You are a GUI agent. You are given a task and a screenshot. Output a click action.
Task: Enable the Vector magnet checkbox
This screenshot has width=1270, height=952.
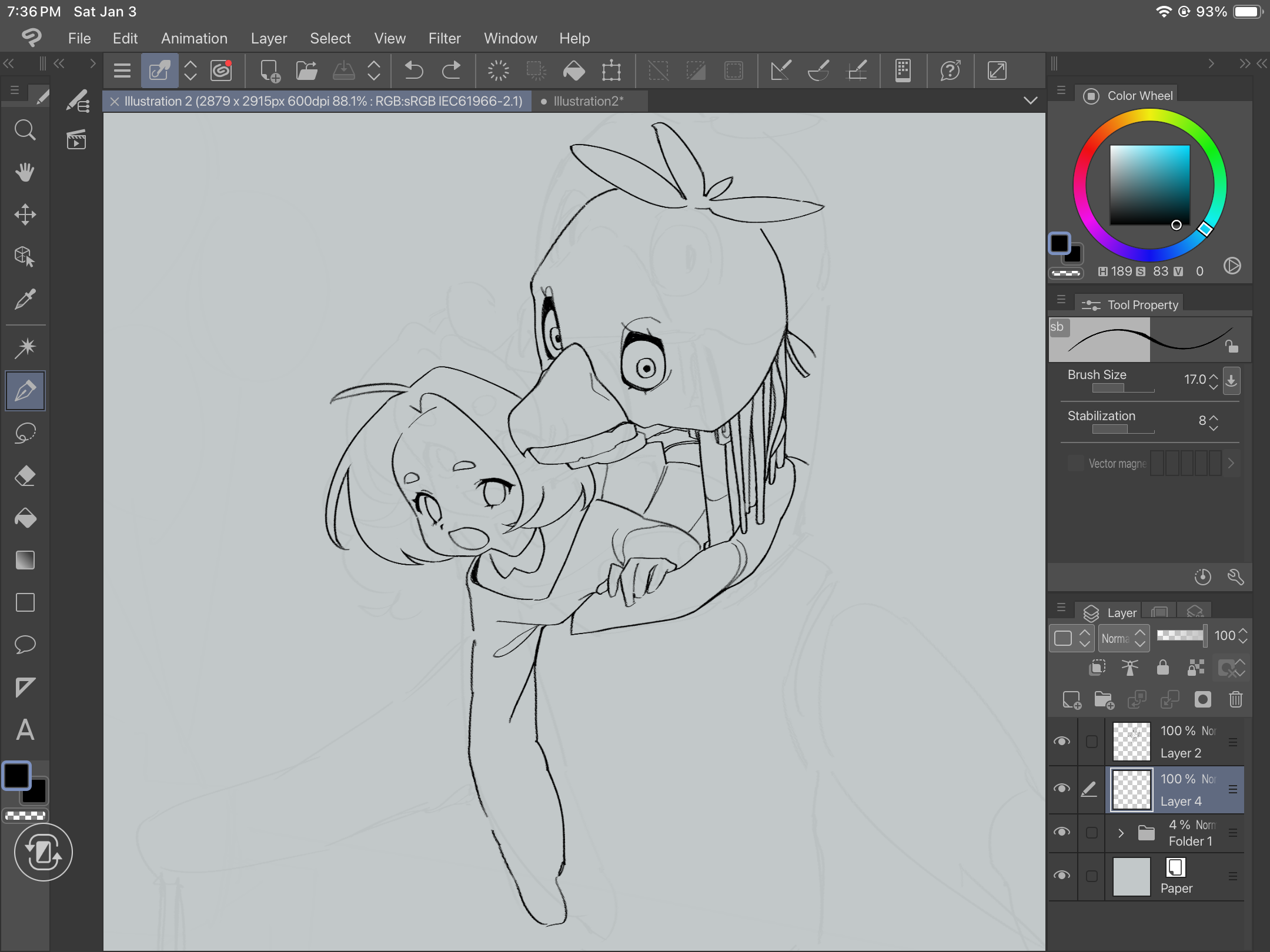[x=1075, y=463]
